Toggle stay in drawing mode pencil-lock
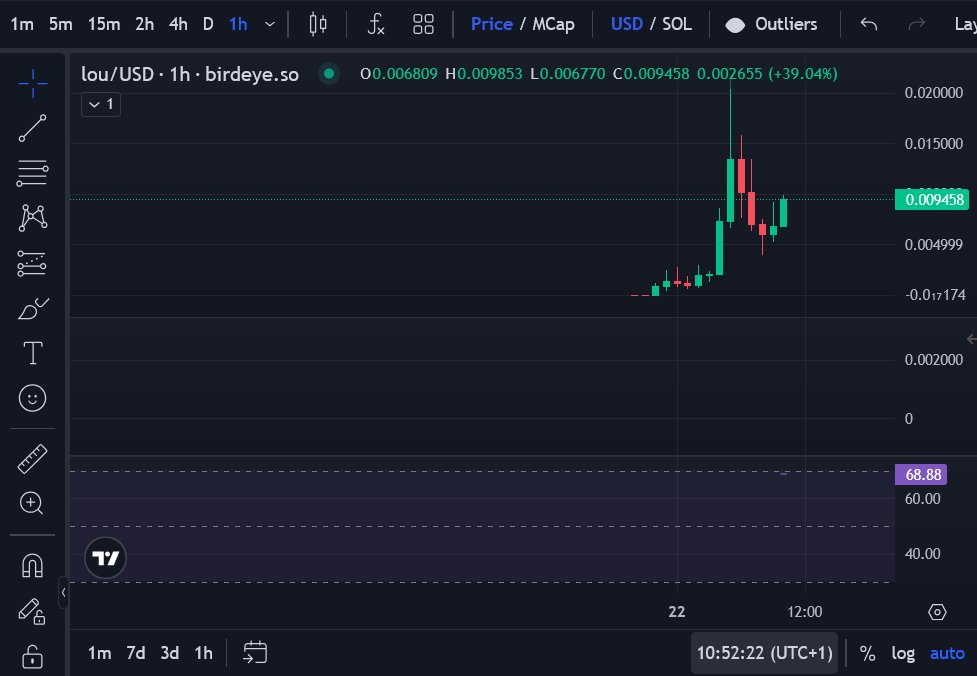 (32, 611)
